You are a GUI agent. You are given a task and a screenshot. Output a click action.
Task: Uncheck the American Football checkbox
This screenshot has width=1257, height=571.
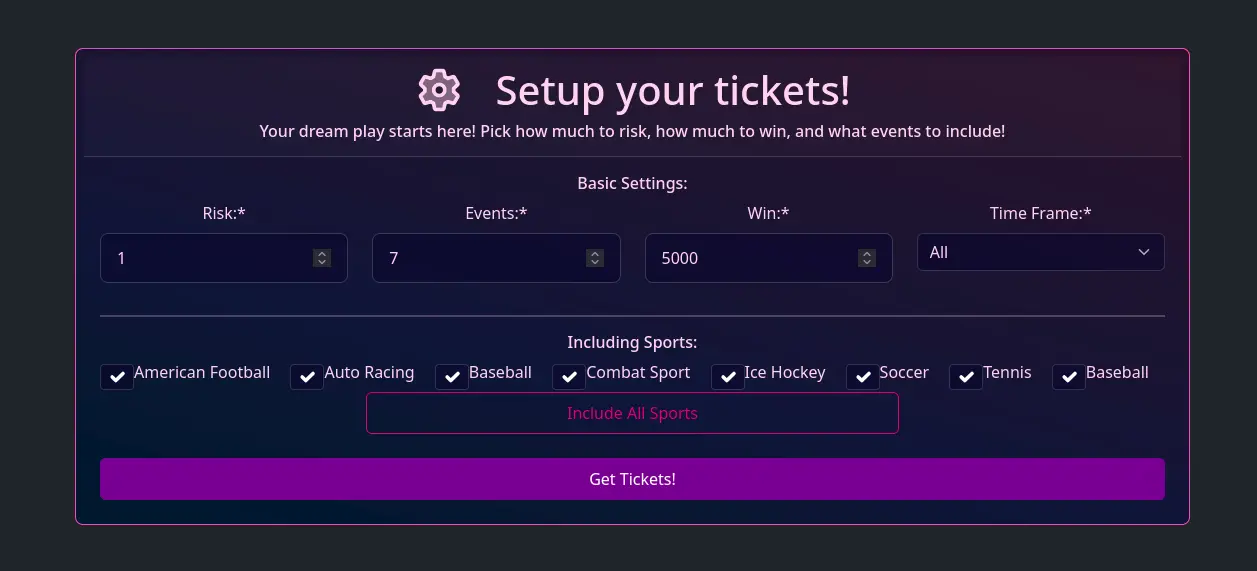(117, 377)
